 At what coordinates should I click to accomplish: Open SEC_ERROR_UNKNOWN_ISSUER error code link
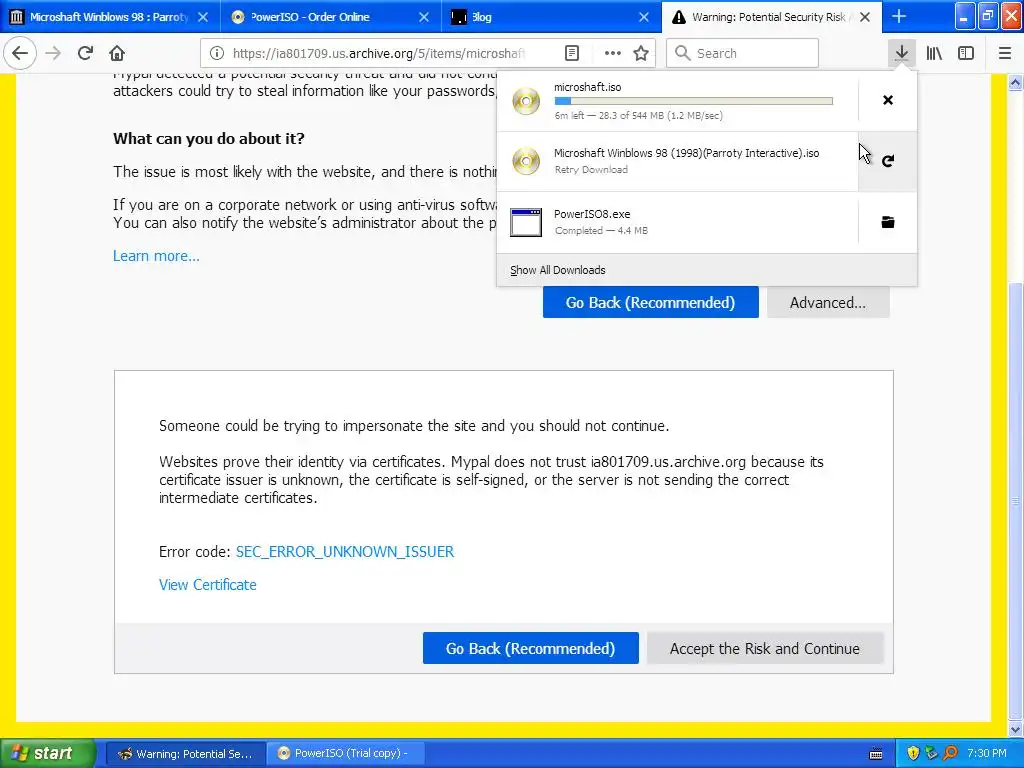pos(345,552)
